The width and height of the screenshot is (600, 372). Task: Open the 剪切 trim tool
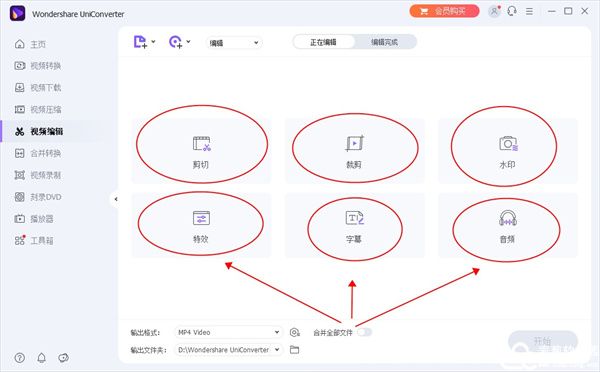coord(201,151)
